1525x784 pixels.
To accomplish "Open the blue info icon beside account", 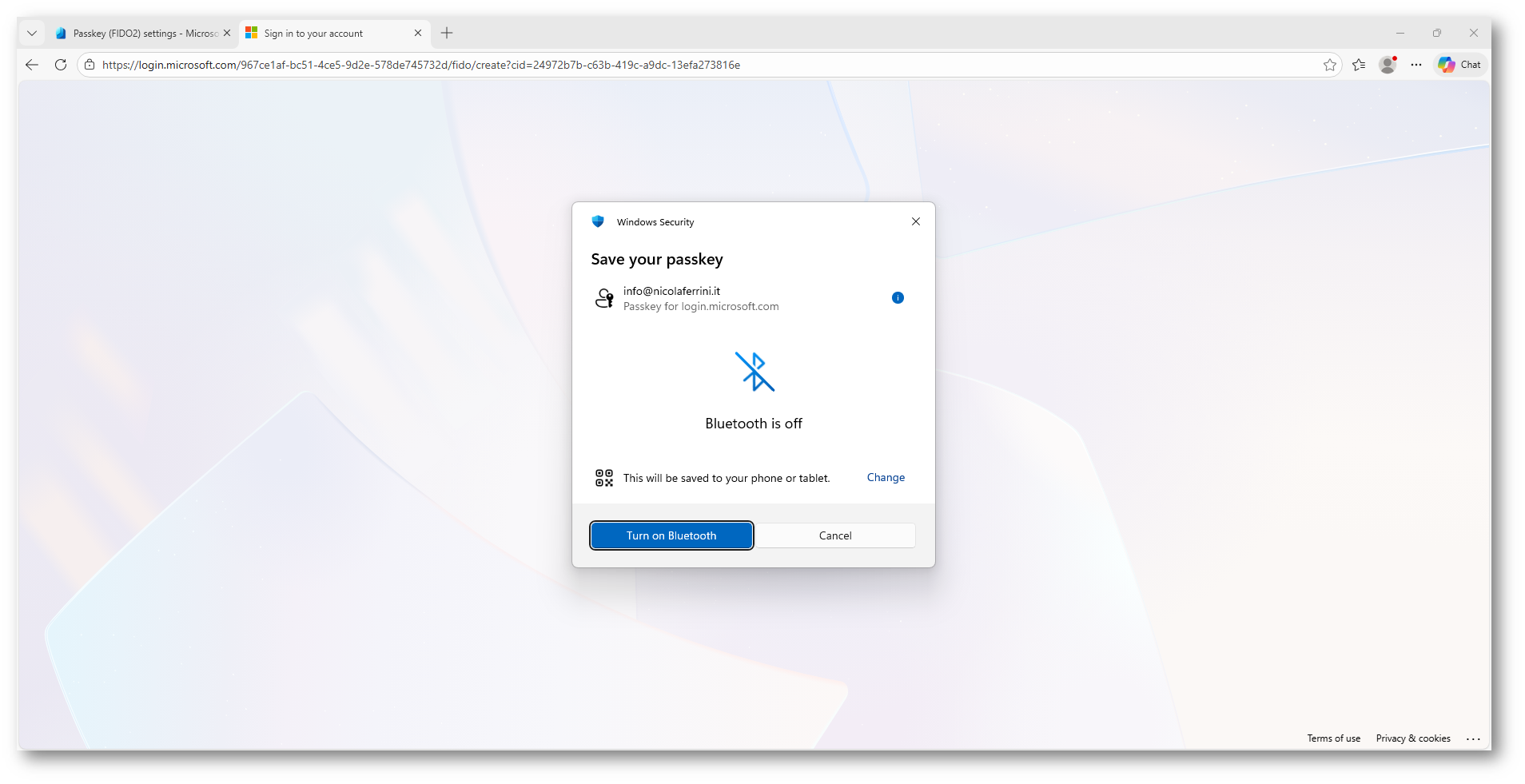I will click(898, 297).
